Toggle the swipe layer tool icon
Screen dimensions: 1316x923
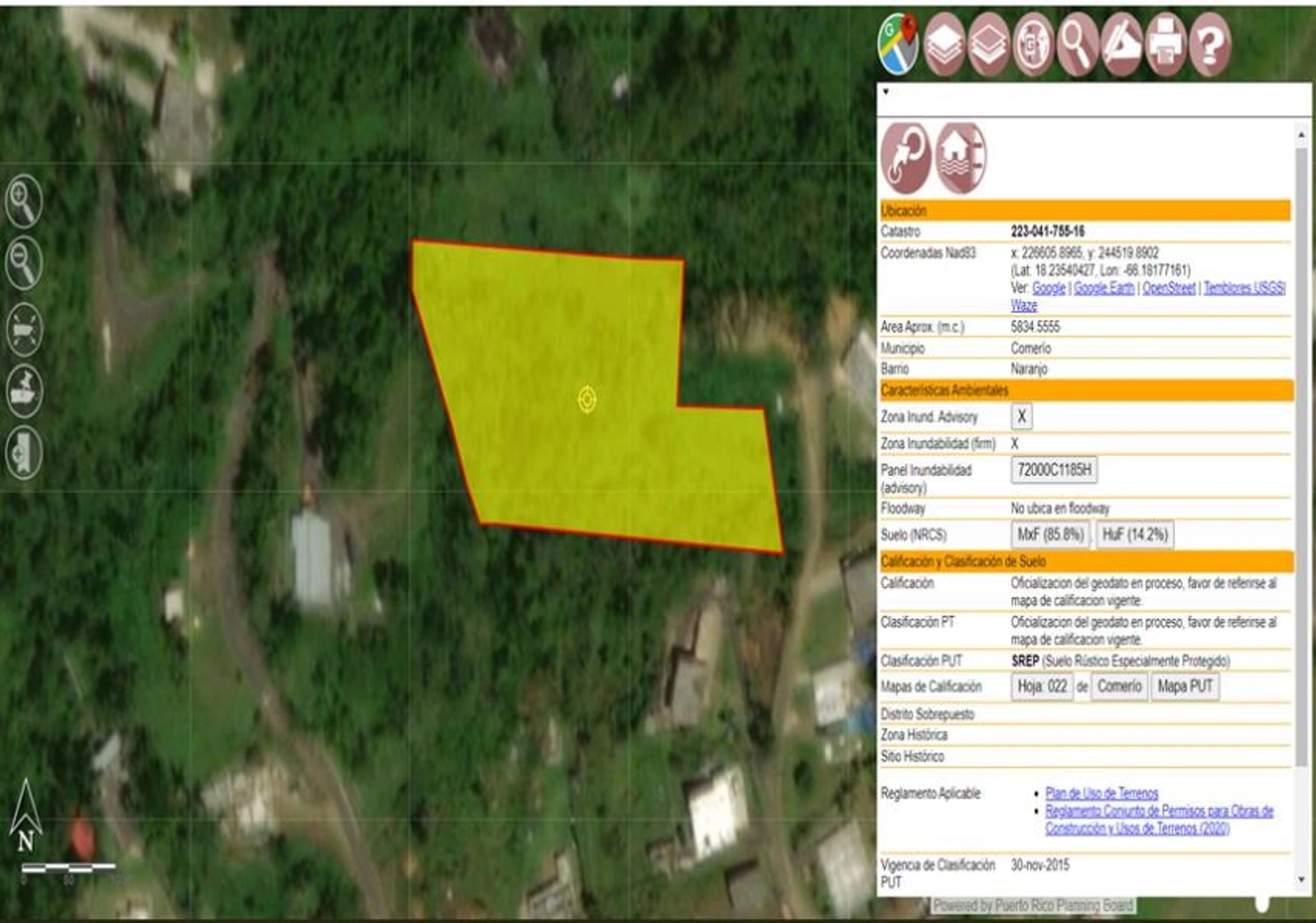tap(24, 453)
